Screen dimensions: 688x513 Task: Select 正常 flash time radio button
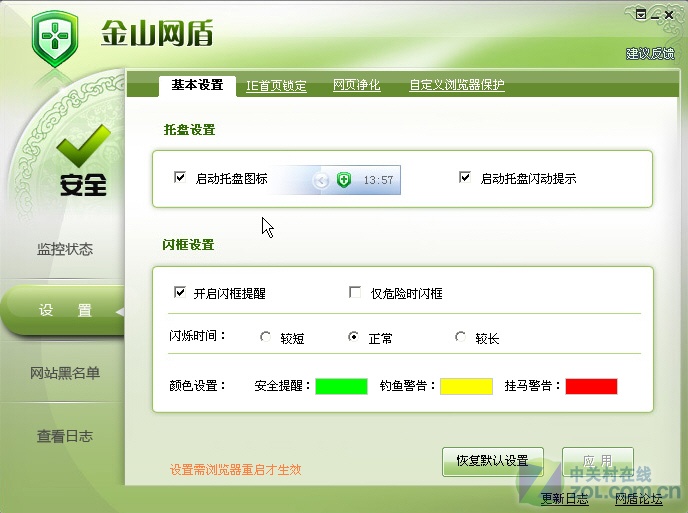point(353,337)
